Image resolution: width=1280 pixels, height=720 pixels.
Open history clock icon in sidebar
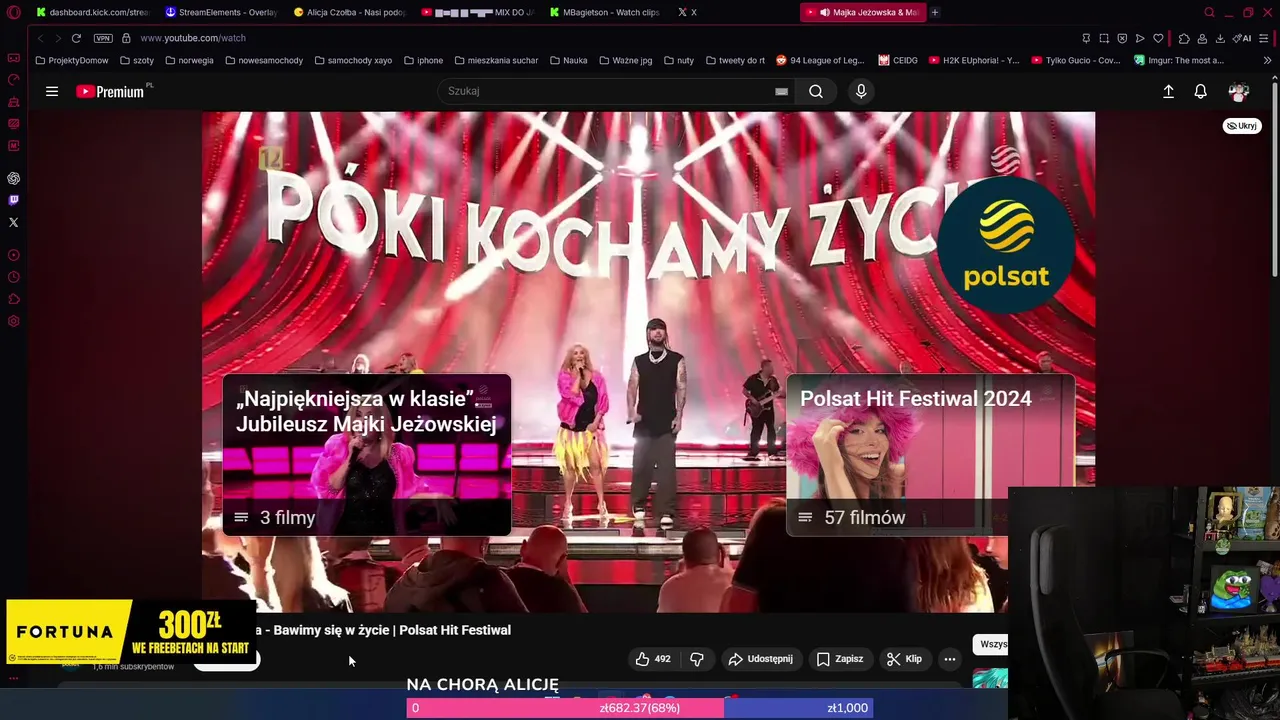13,277
